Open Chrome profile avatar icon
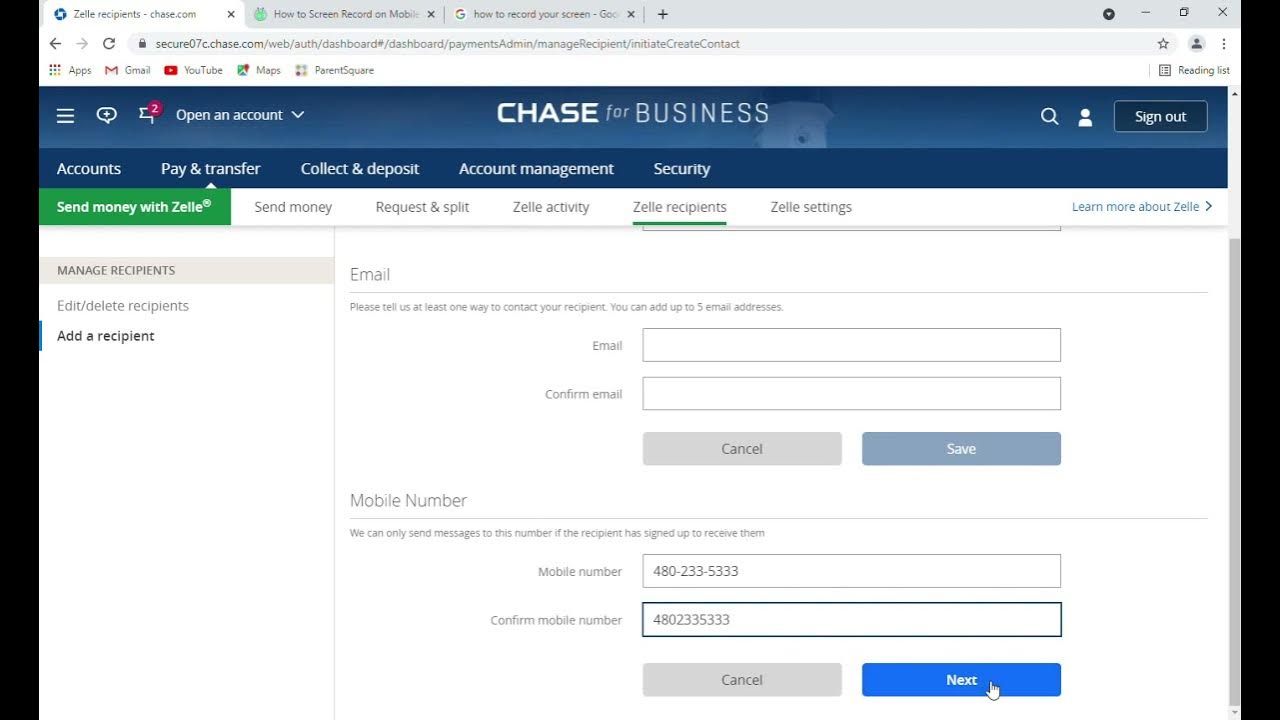The height and width of the screenshot is (720, 1280). [x=1196, y=44]
